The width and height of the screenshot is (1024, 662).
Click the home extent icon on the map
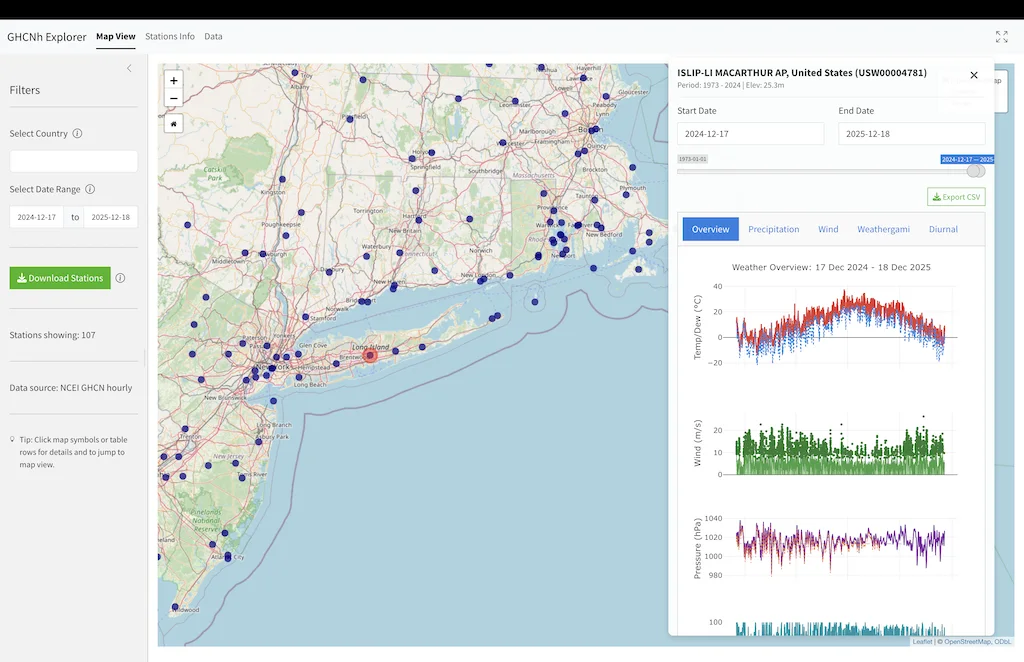173,123
